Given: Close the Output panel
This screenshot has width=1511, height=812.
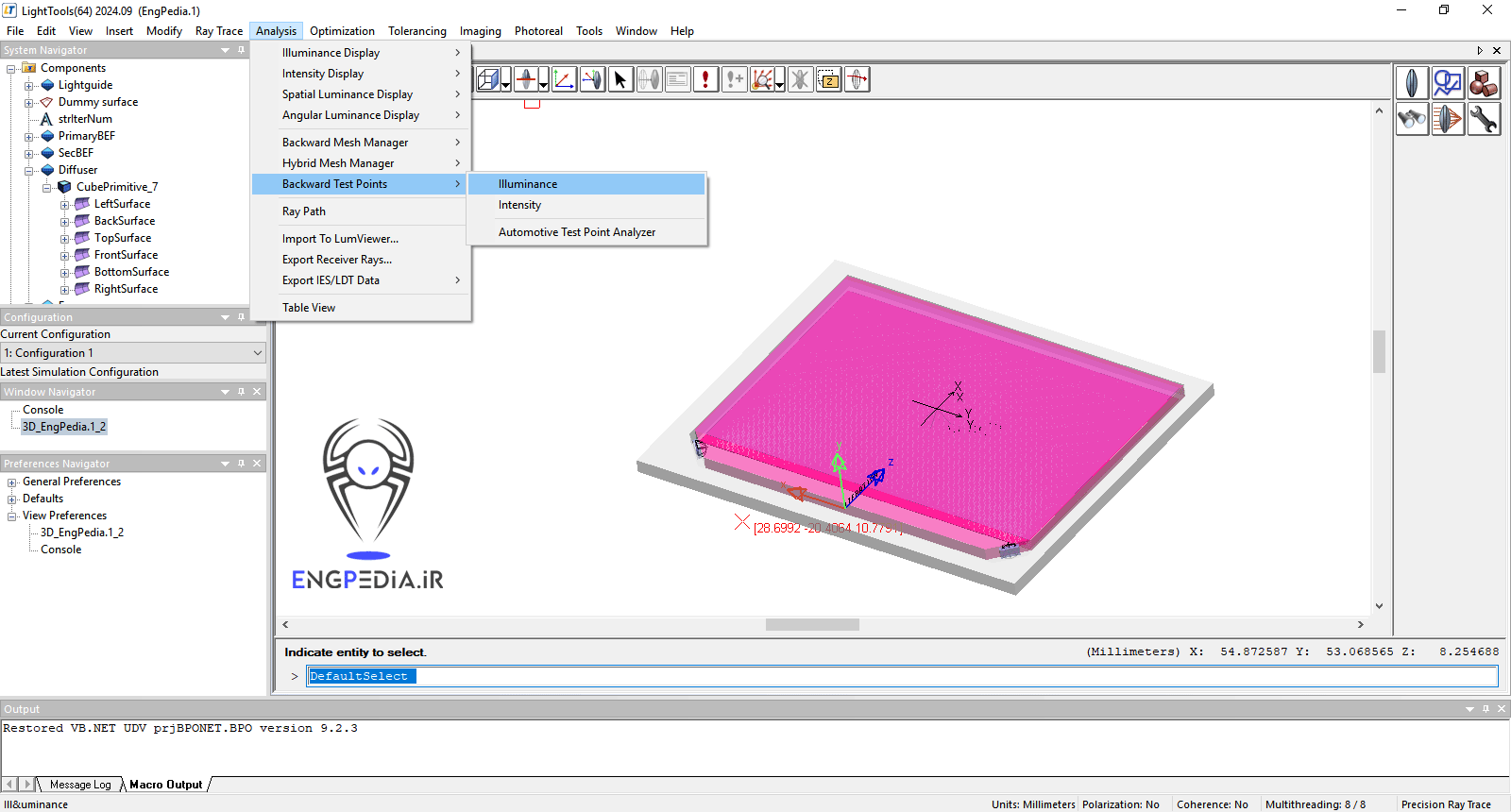Looking at the screenshot, I should 1502,709.
